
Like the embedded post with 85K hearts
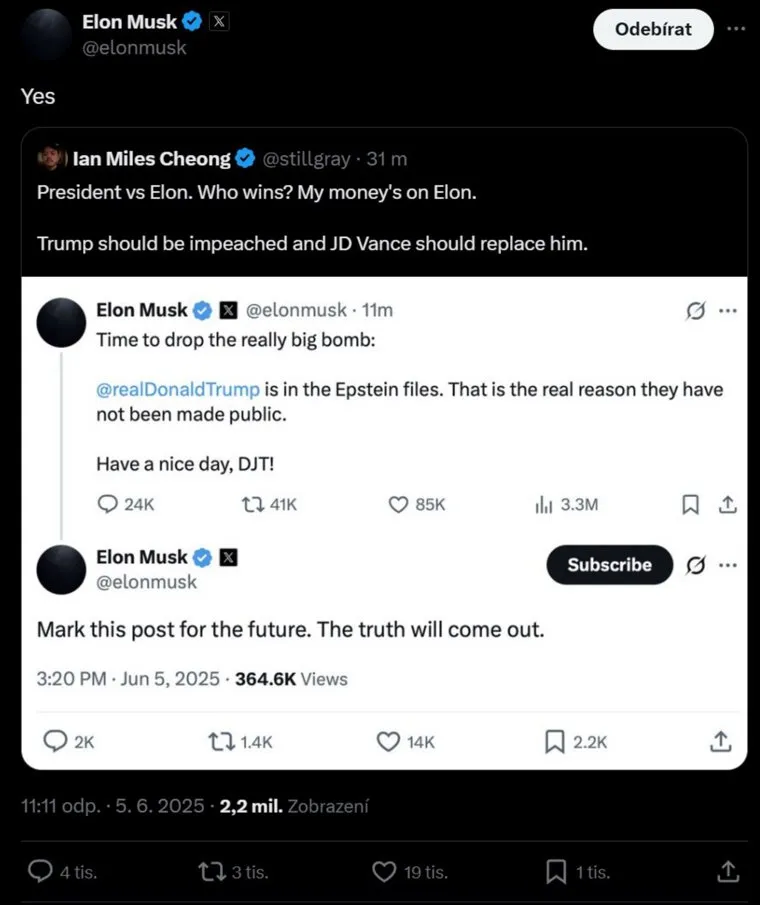coord(399,505)
